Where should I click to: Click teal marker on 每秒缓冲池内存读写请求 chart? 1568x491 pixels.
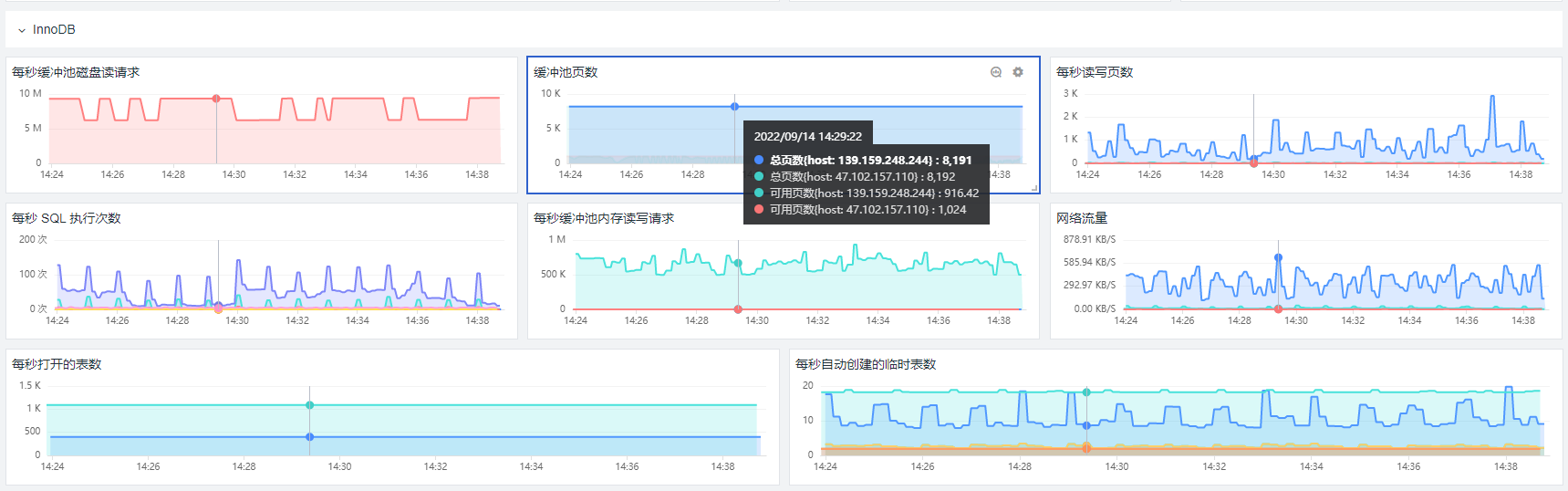pyautogui.click(x=738, y=263)
